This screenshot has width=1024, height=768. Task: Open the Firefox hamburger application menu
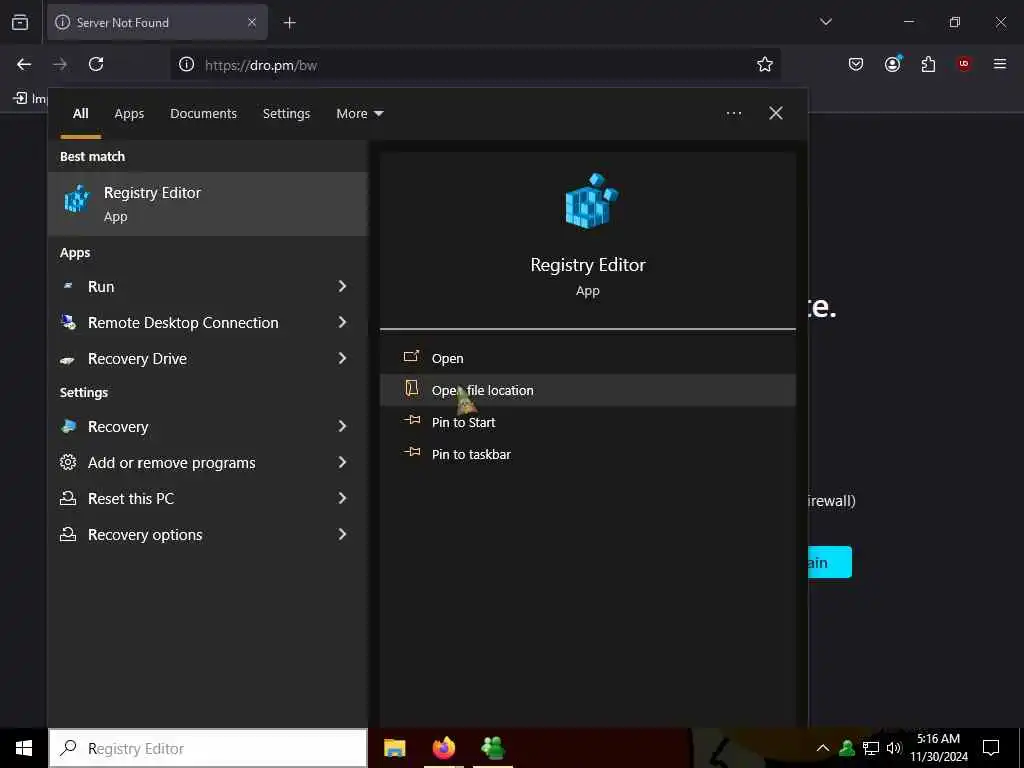(1000, 64)
